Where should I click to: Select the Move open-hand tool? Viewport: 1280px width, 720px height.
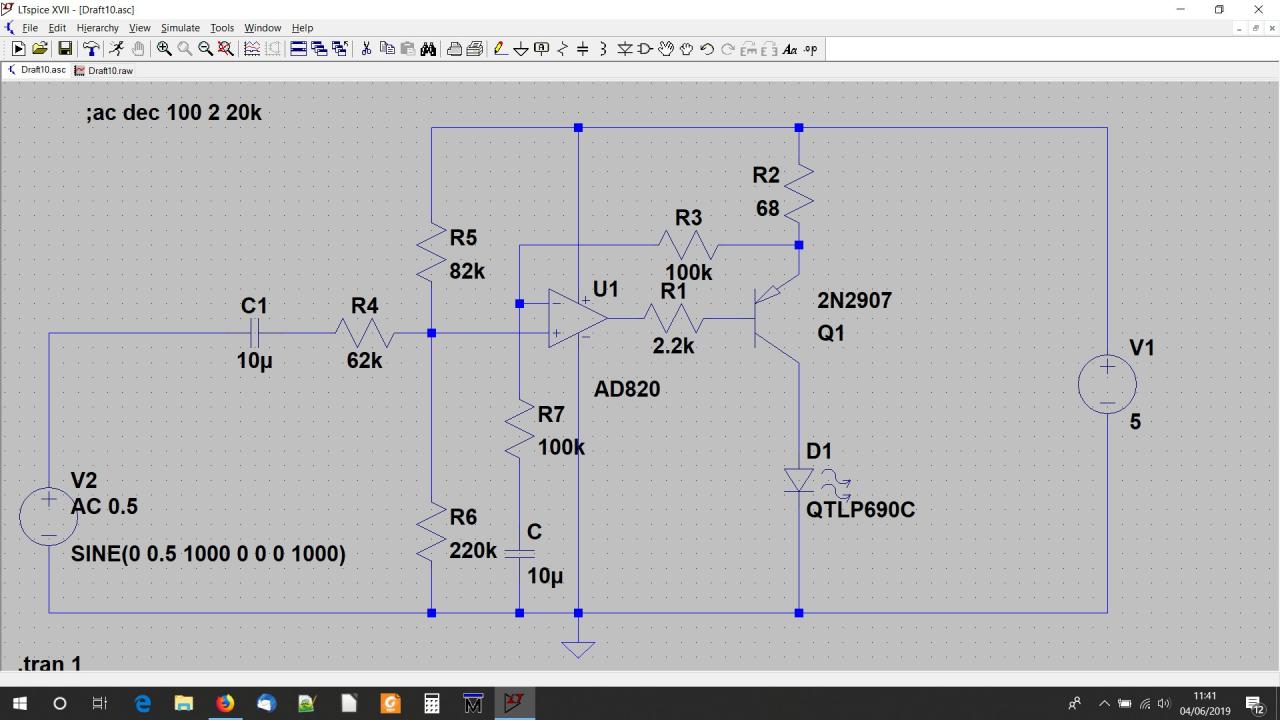pos(666,48)
